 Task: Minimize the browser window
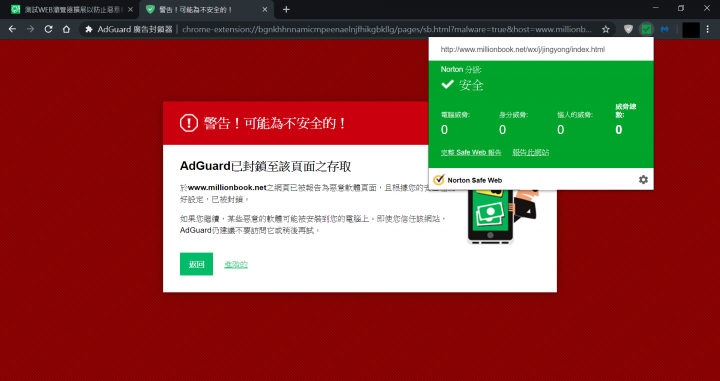coord(656,8)
